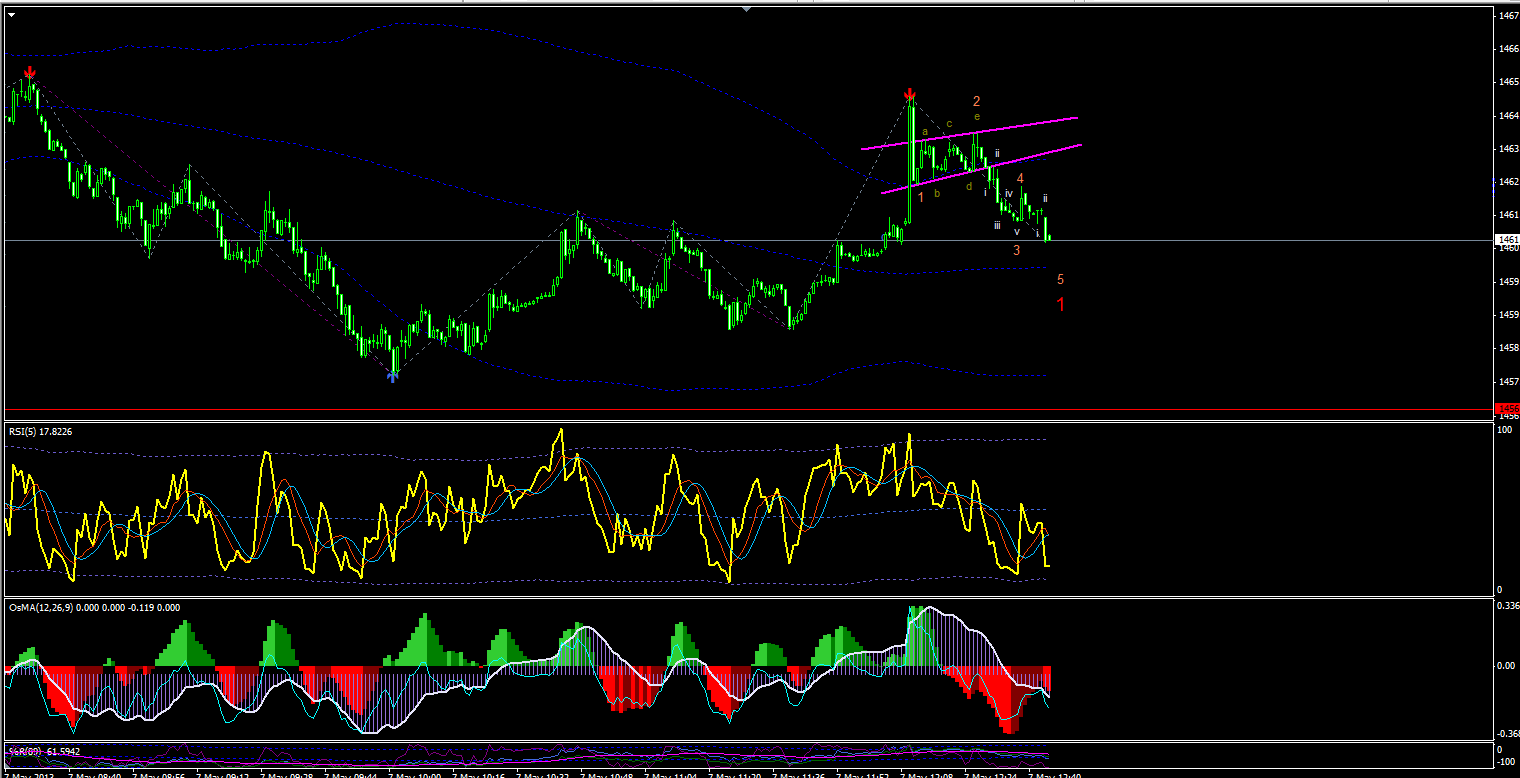Select the white sub-wave label v
Image resolution: width=1520 pixels, height=778 pixels.
point(1017,232)
